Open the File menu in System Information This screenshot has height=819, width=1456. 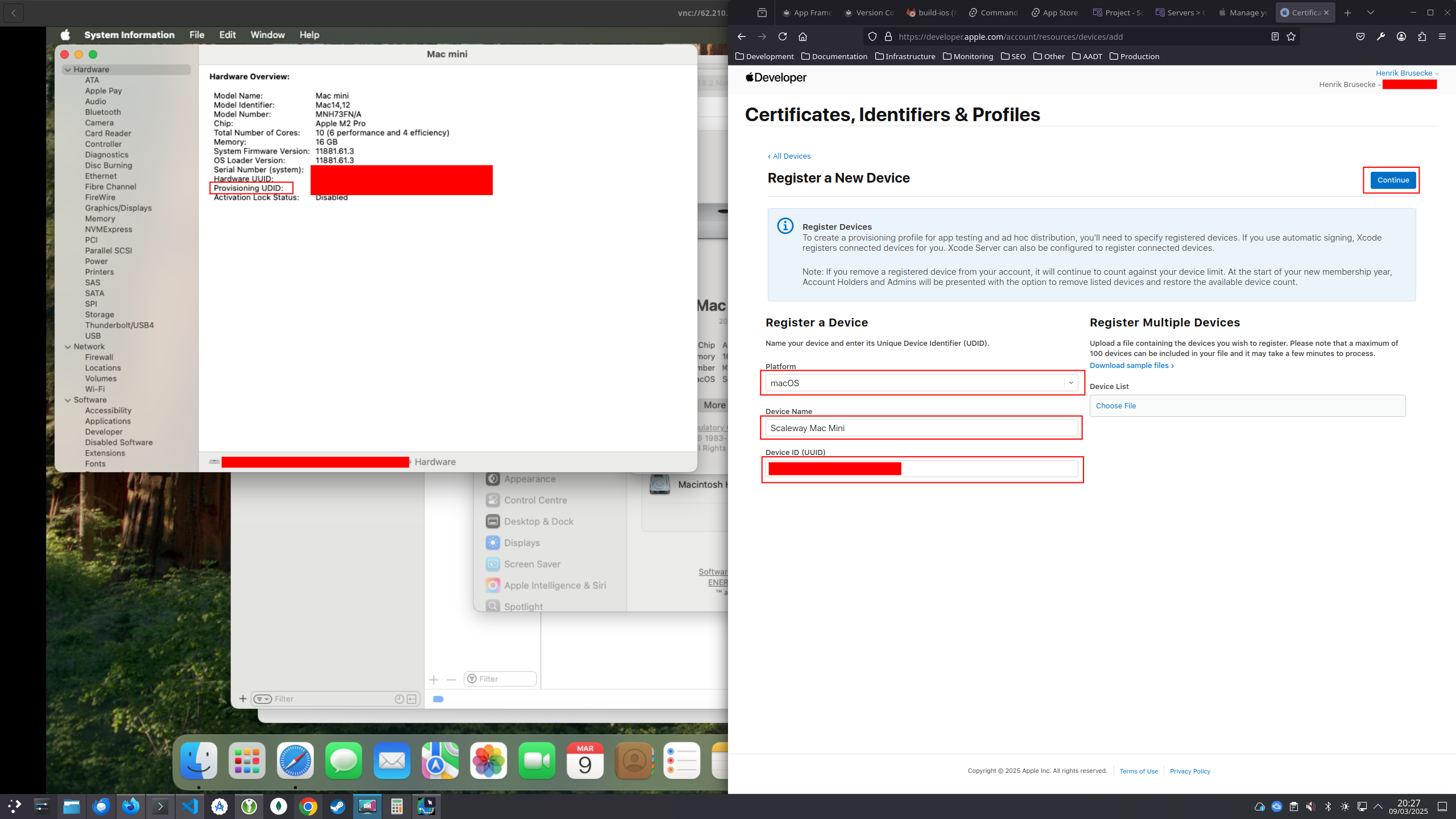pyautogui.click(x=197, y=35)
